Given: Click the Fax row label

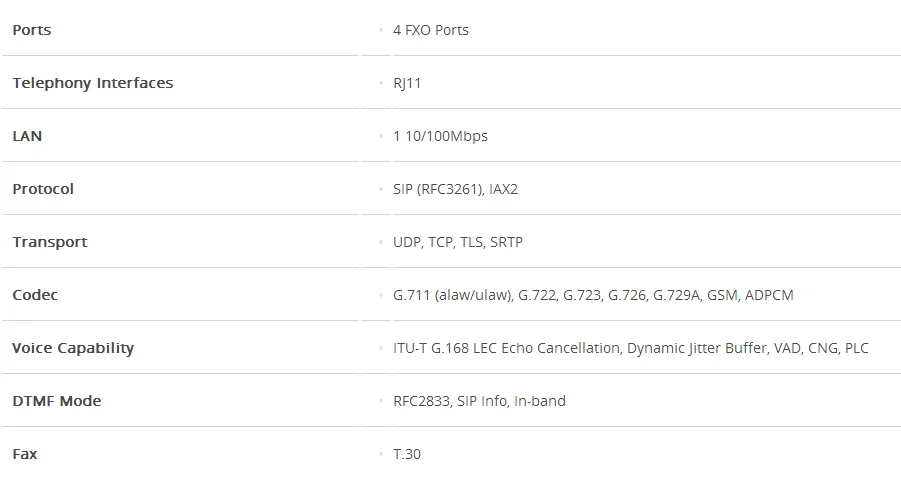Looking at the screenshot, I should (25, 454).
